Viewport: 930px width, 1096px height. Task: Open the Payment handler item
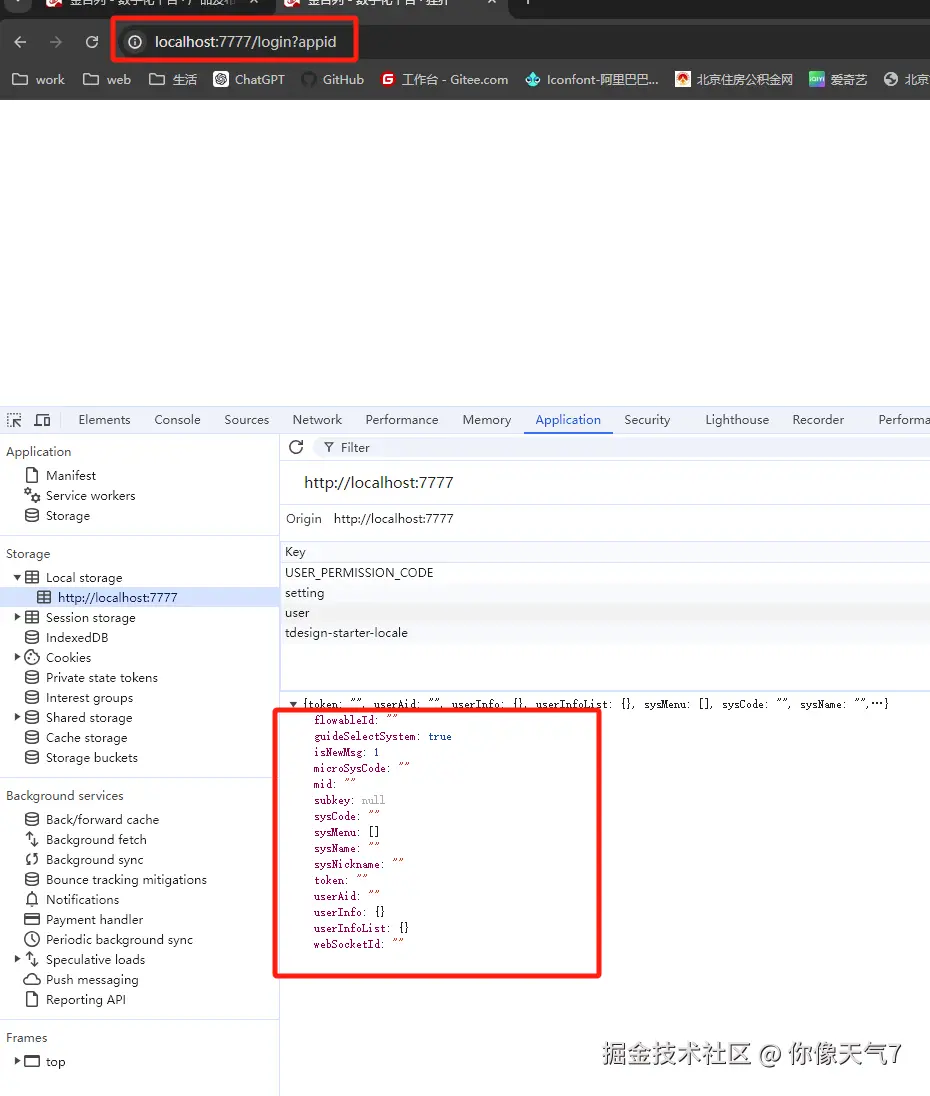pyautogui.click(x=94, y=920)
